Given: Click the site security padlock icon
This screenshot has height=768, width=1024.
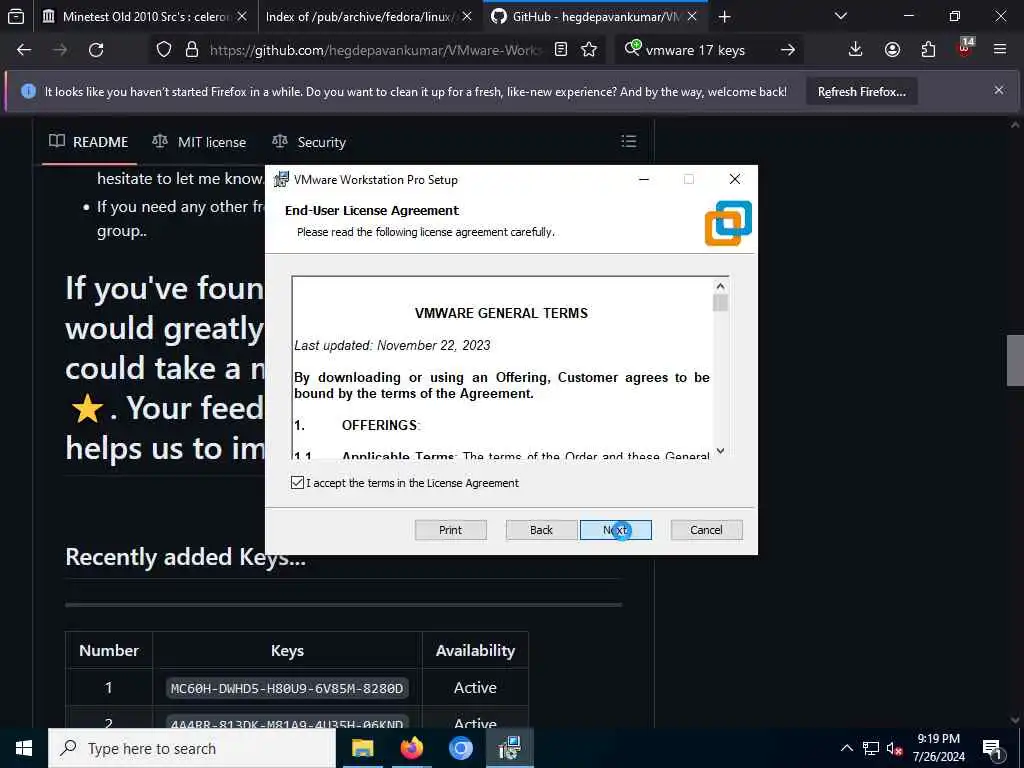Looking at the screenshot, I should tap(192, 50).
